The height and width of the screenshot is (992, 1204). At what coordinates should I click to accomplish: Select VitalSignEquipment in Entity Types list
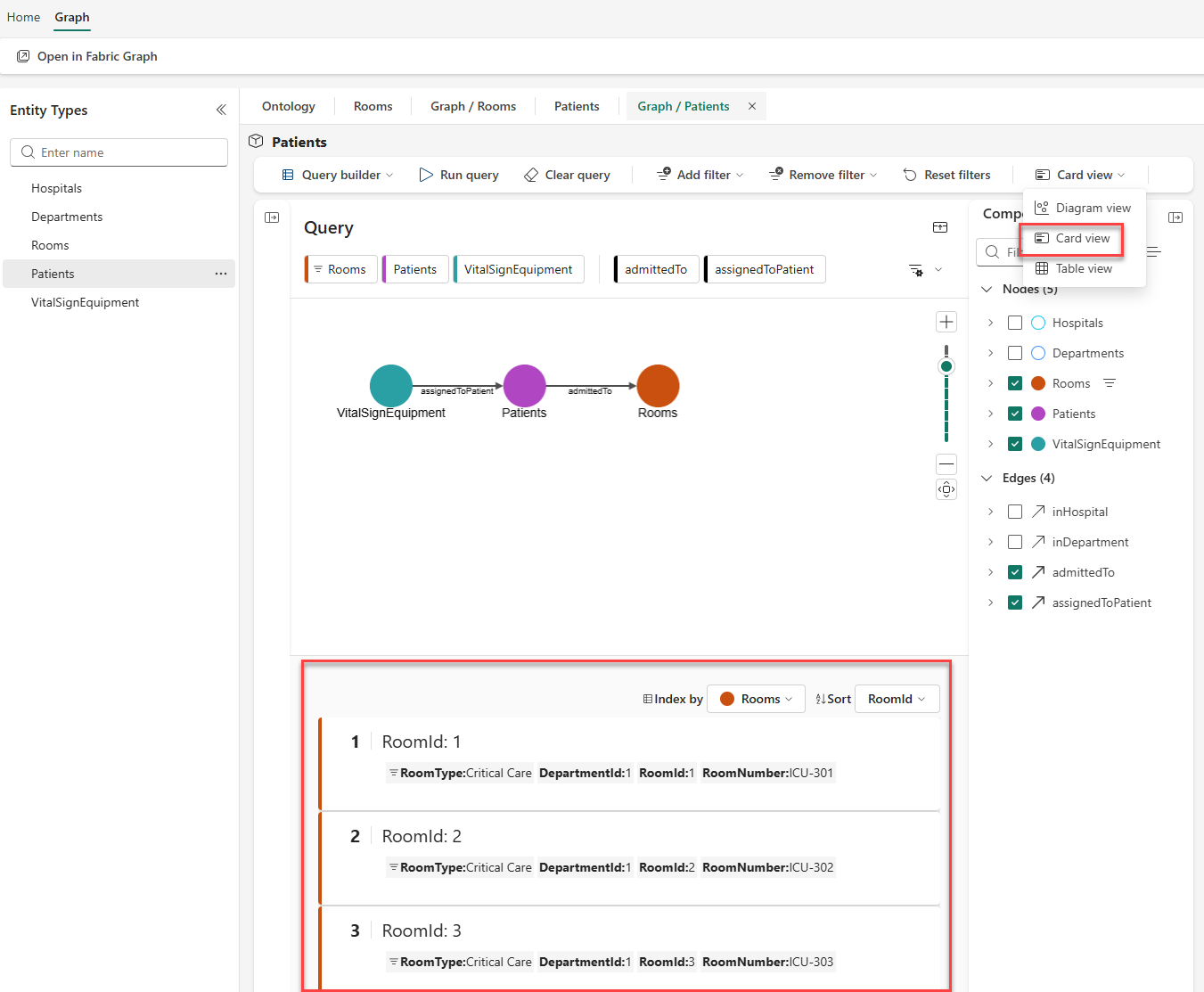[x=119, y=302]
